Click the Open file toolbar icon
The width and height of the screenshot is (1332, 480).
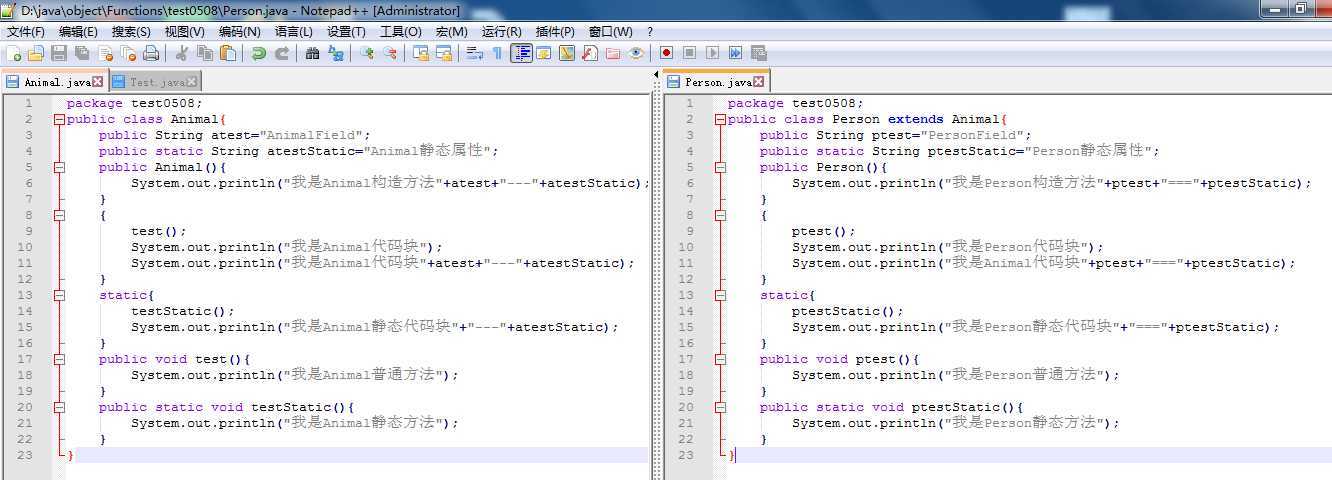(x=36, y=53)
